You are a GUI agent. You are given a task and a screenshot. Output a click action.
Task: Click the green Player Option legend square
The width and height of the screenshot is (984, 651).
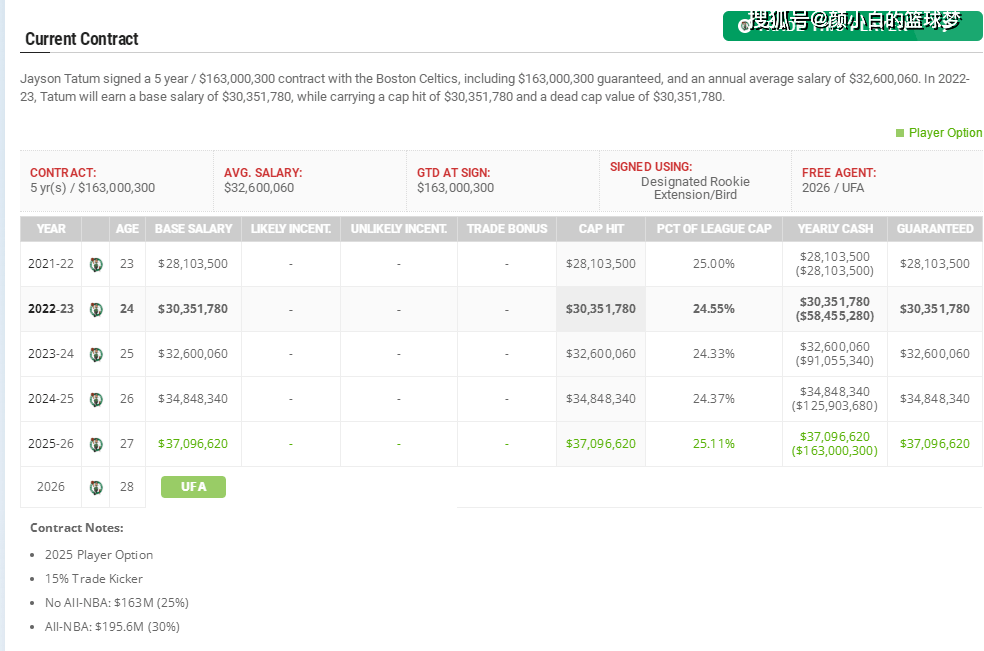point(900,133)
